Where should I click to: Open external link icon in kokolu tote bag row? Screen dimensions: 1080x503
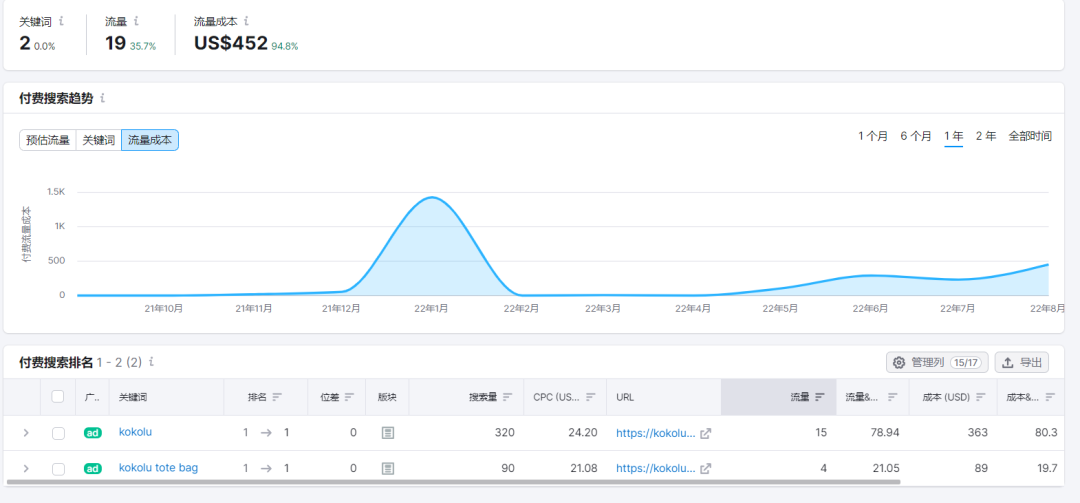(x=705, y=468)
